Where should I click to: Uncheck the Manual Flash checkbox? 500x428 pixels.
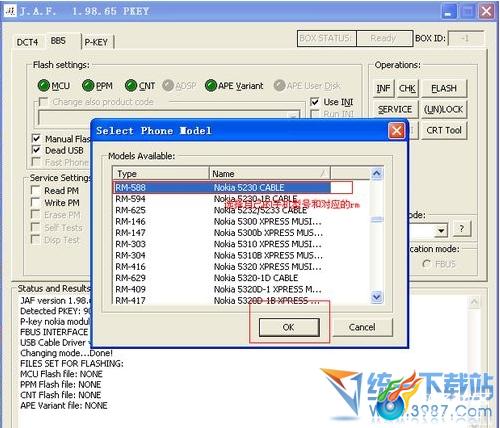coord(36,138)
